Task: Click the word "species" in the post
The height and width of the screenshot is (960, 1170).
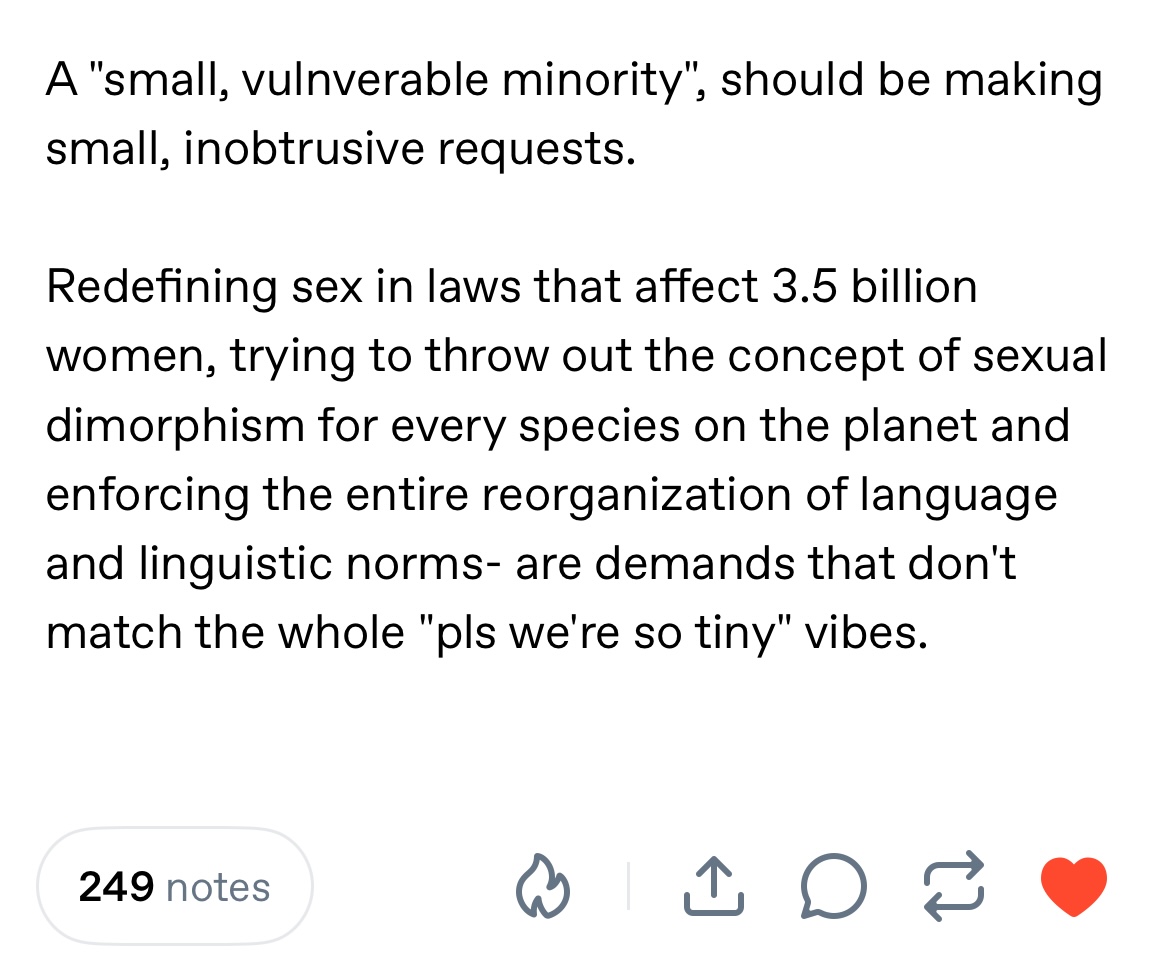Action: 599,427
